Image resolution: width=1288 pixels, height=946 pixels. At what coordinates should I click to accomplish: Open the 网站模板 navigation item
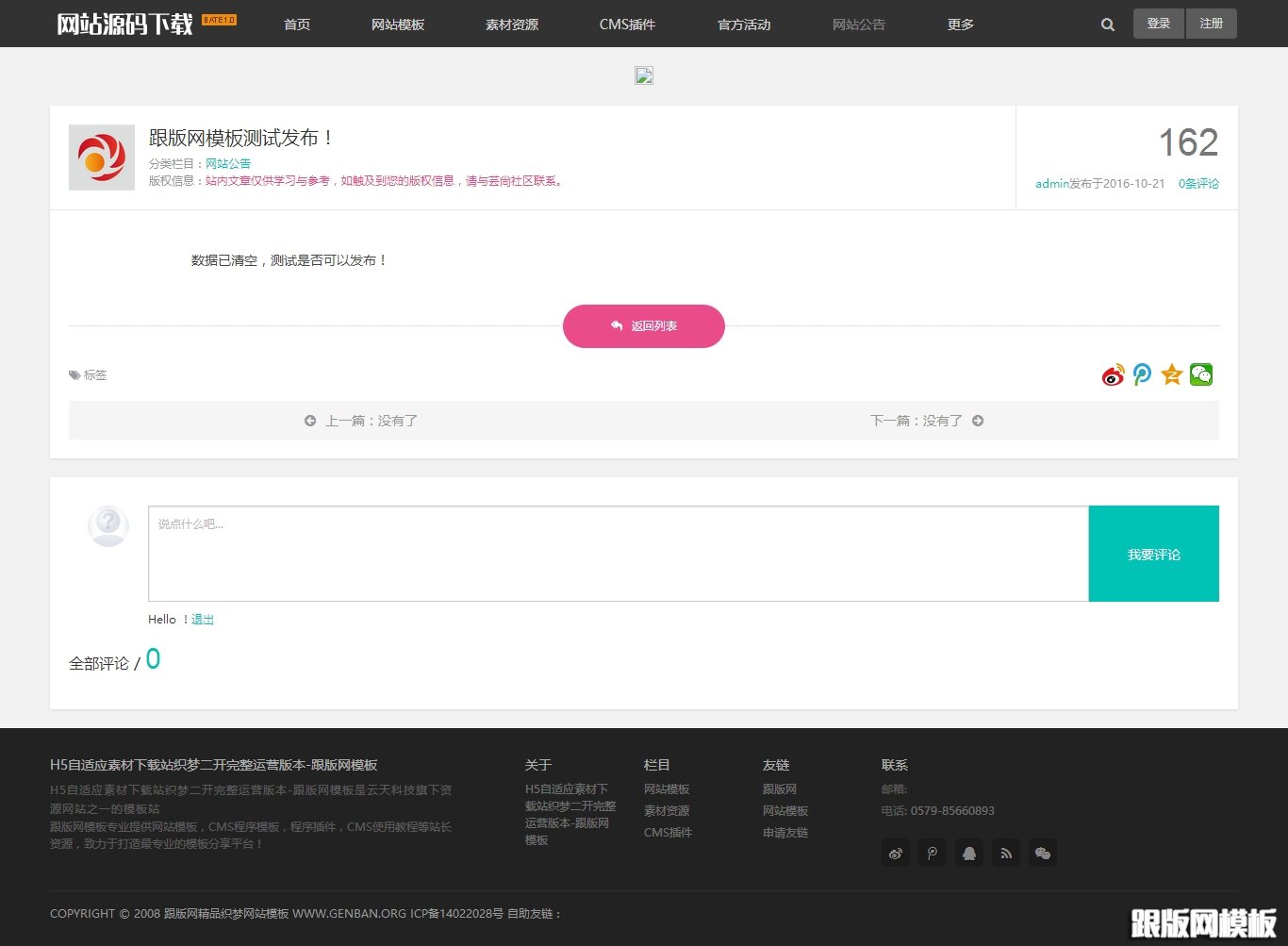coord(398,25)
